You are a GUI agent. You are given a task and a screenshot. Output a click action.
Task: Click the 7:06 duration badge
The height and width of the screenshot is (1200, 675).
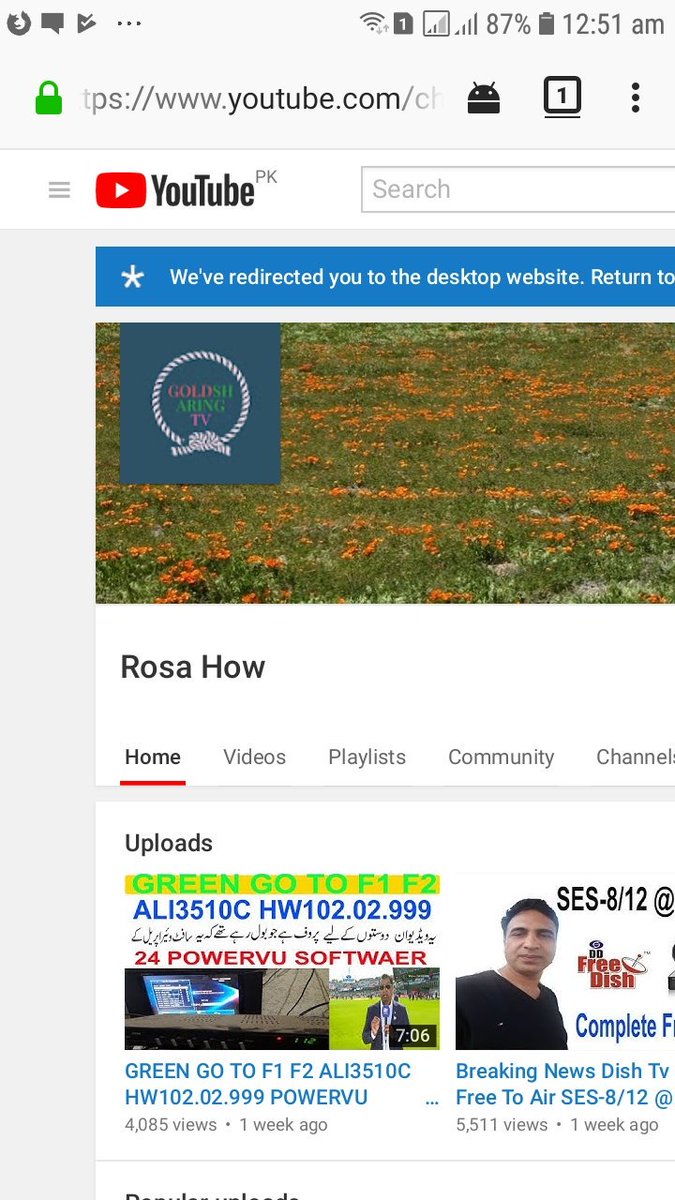click(413, 1035)
